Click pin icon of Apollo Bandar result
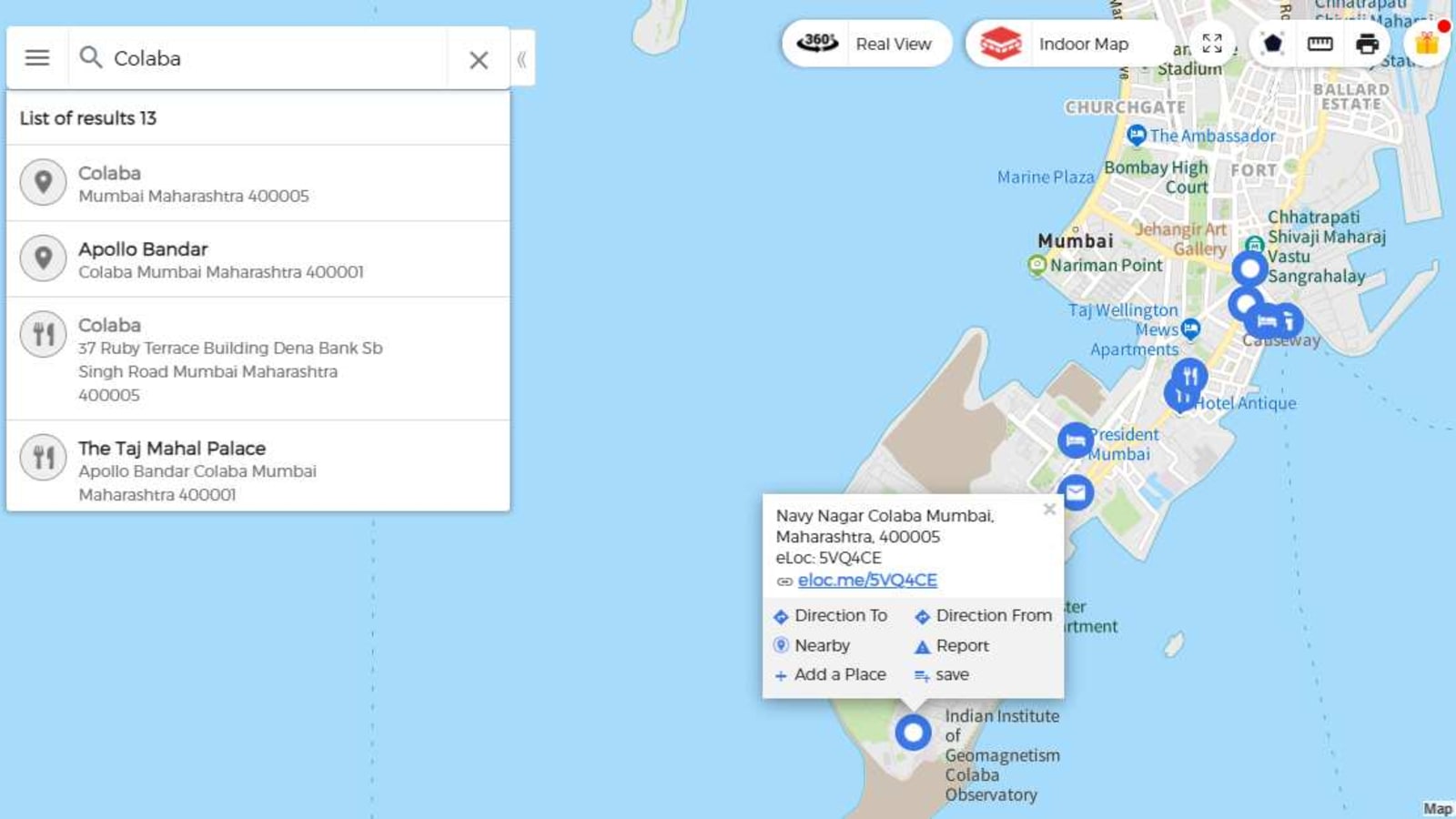The width and height of the screenshot is (1456, 819). pyautogui.click(x=43, y=258)
